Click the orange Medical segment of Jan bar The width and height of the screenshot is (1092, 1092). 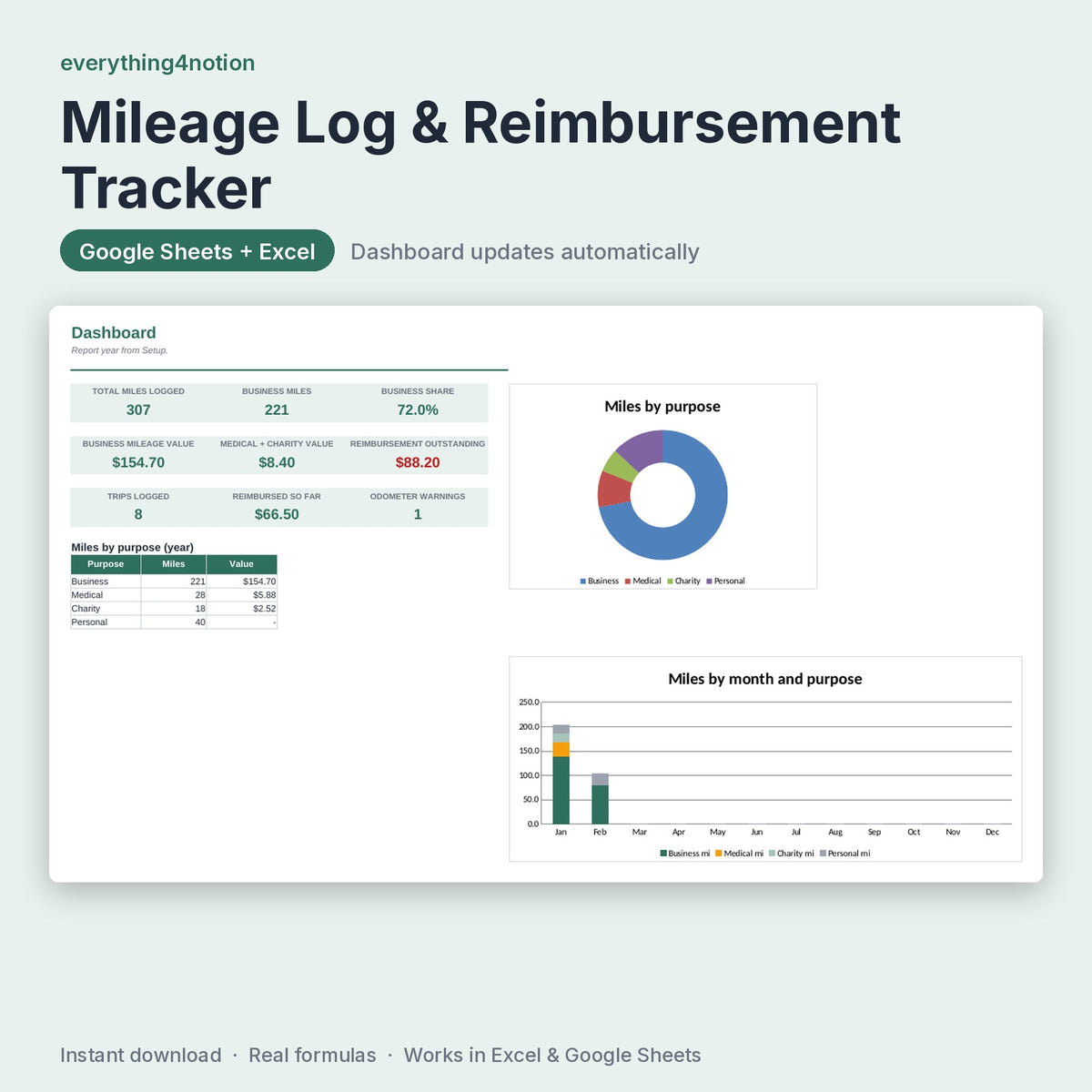pos(561,750)
